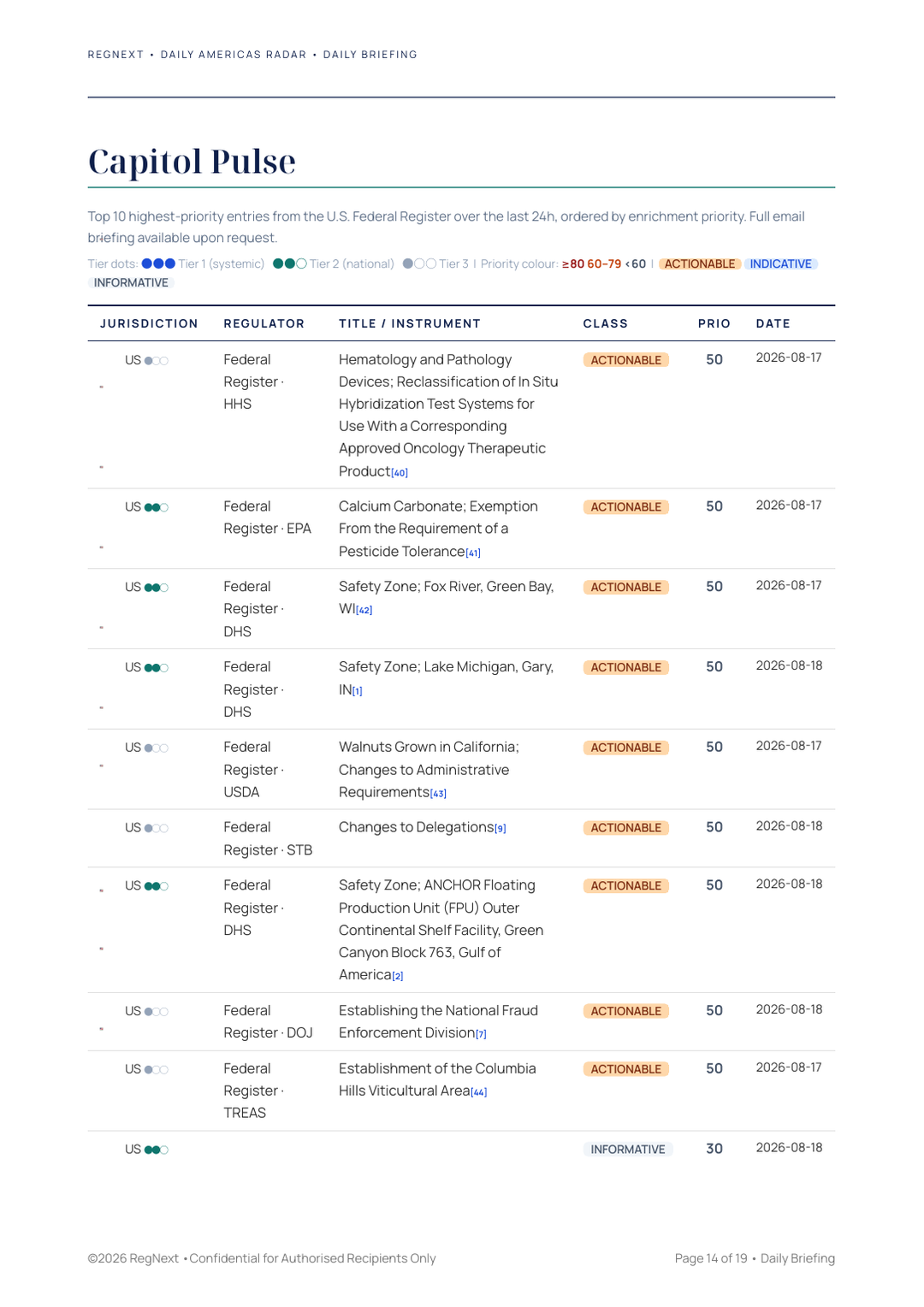Click ACTIONABLE badge in Calcium Carbonate row
The image size is (924, 1307).
(x=626, y=507)
